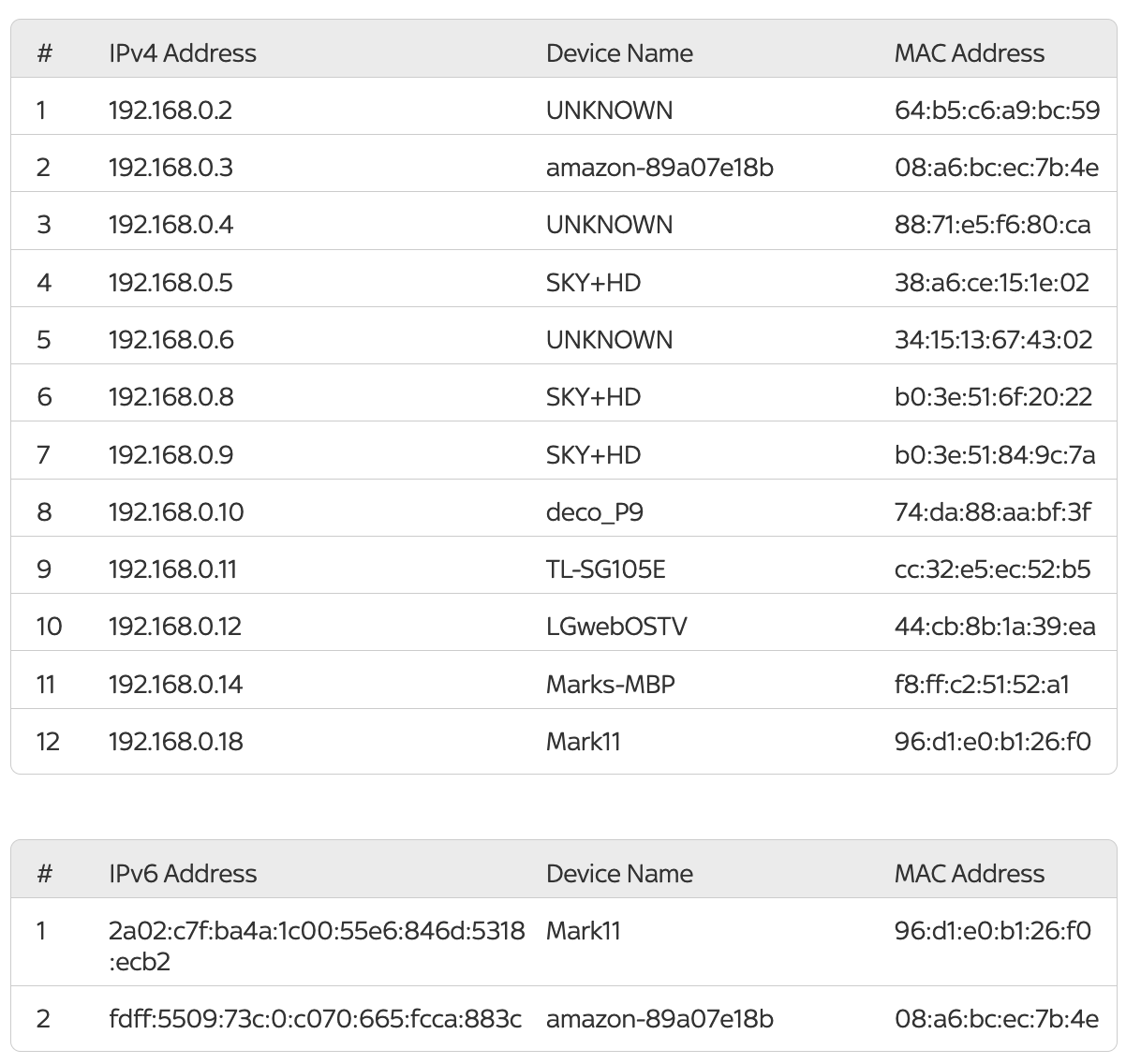Screen dimensions: 1126x1064
Task: Select MAC address f8:ff:c2:51:52:a1
Action: pos(982,685)
